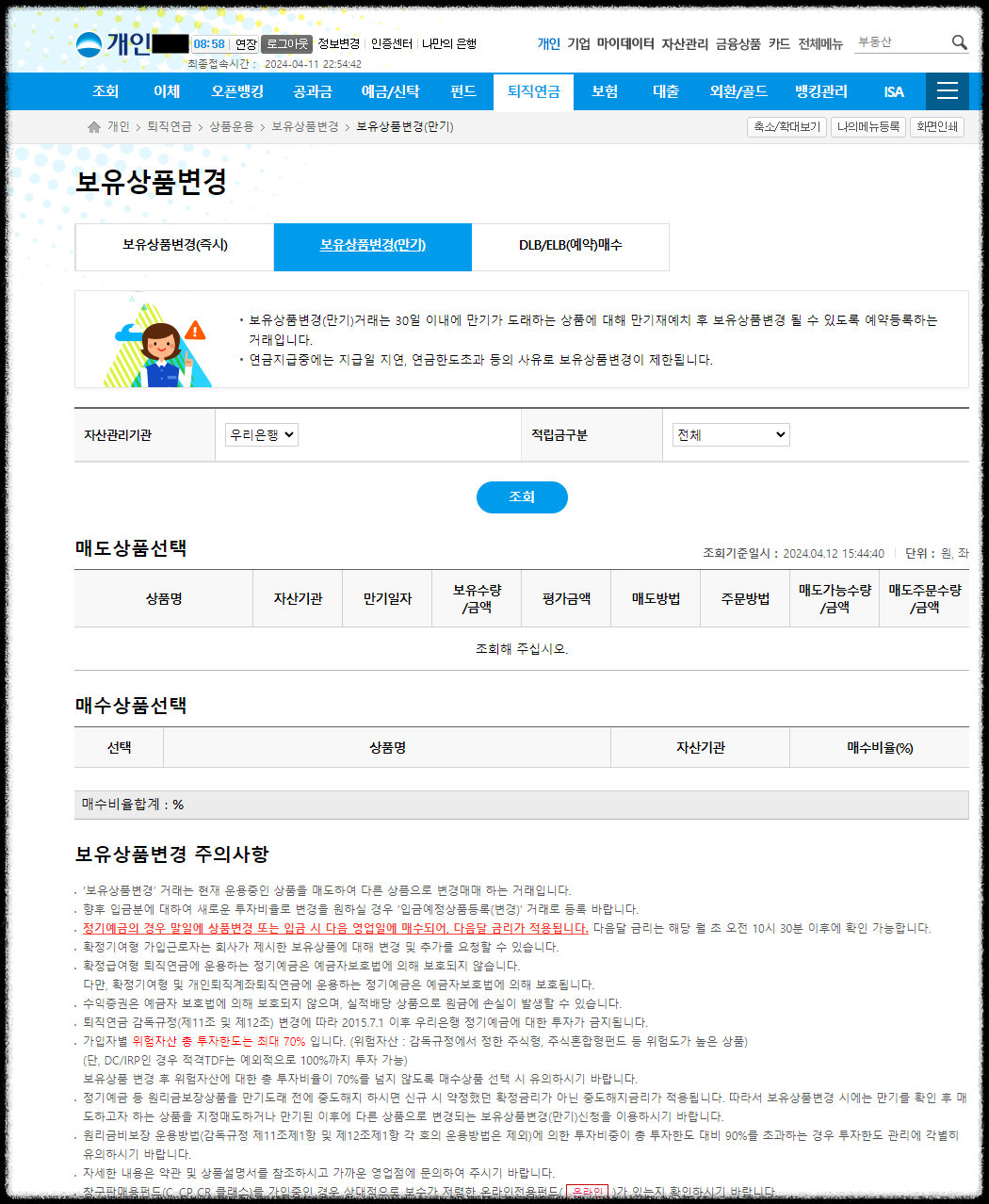Image resolution: width=989 pixels, height=1204 pixels.
Task: Open 마이데이터 top menu
Action: pos(625,43)
